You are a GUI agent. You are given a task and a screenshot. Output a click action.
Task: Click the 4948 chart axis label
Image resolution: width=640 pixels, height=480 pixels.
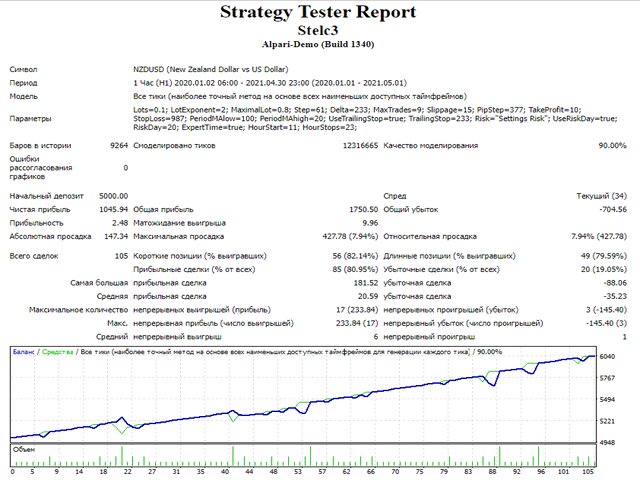607,442
